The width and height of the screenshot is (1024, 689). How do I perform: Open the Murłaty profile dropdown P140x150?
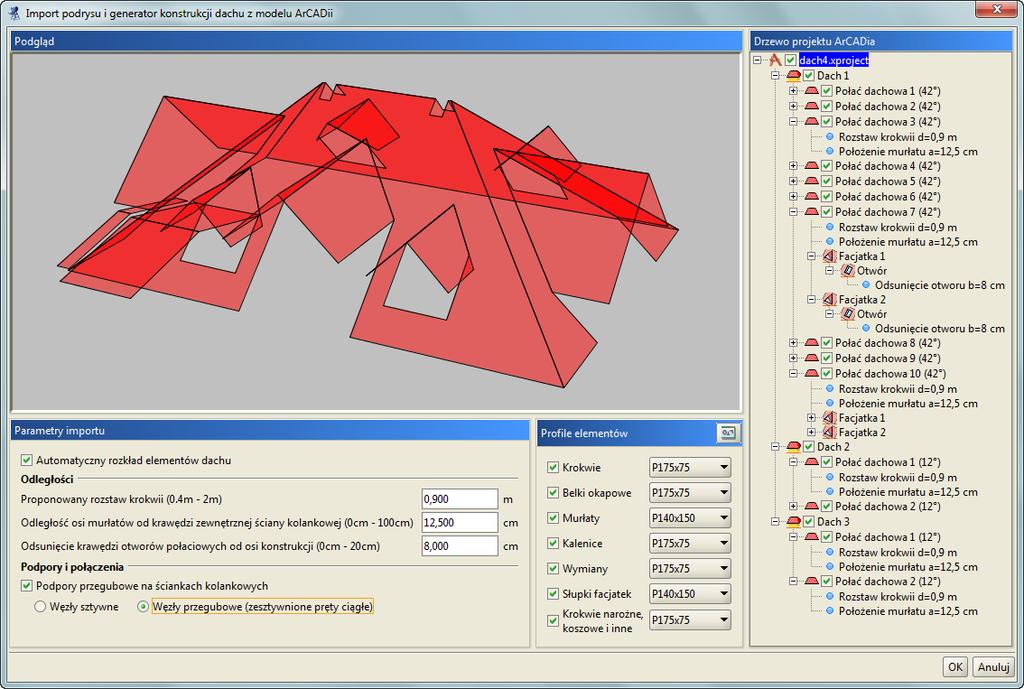pos(690,518)
